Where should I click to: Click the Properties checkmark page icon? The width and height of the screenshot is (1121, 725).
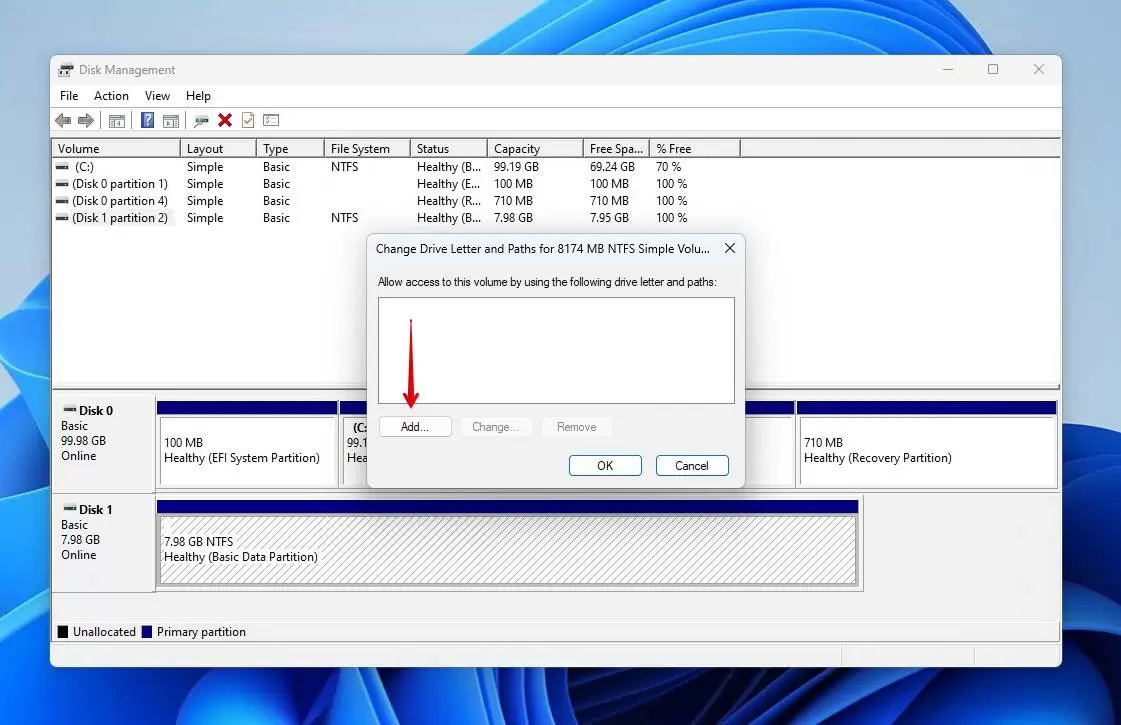click(x=248, y=121)
